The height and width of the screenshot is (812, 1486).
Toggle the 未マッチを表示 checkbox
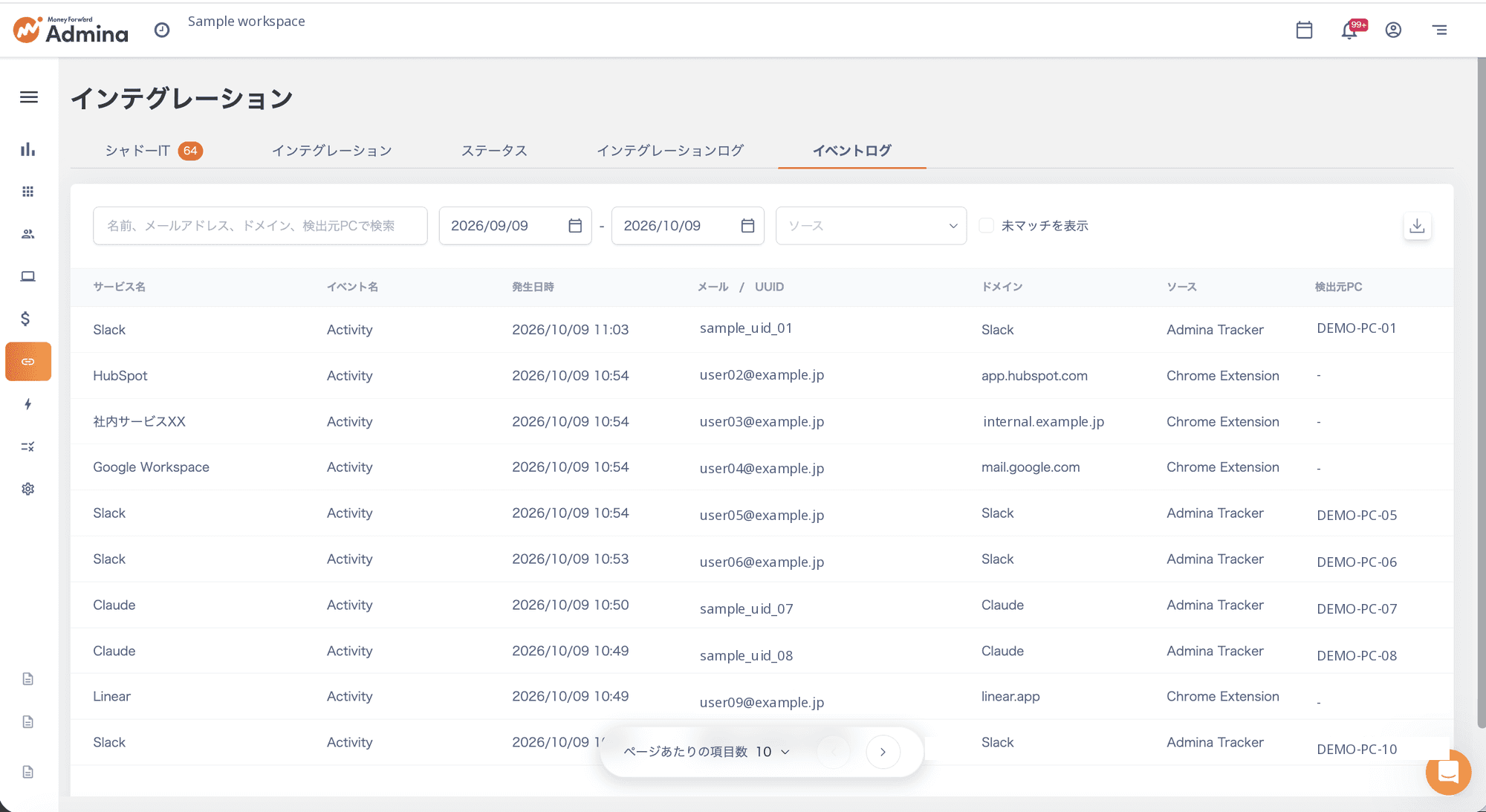[x=986, y=225]
